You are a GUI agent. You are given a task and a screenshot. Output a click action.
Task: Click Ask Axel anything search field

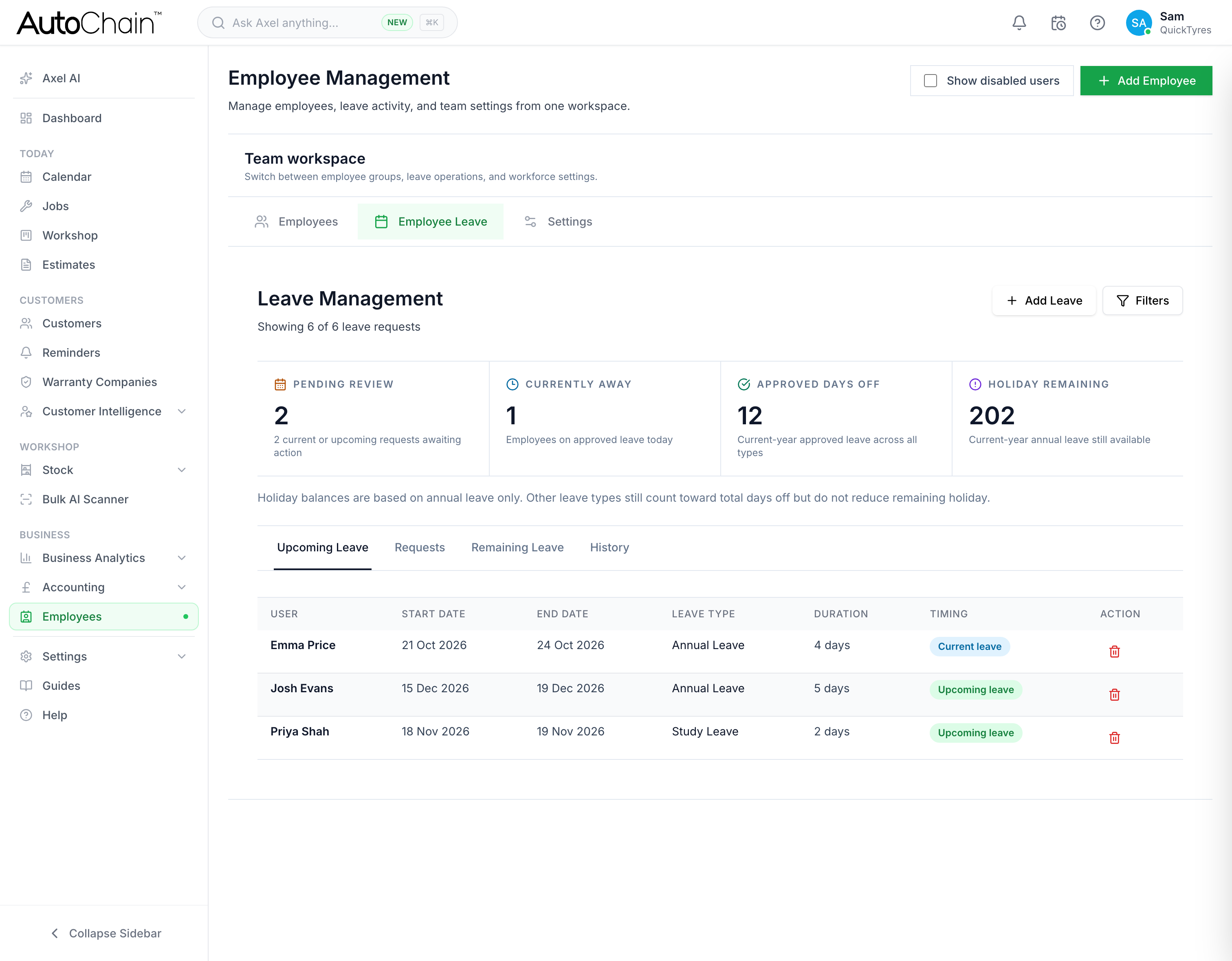click(327, 22)
